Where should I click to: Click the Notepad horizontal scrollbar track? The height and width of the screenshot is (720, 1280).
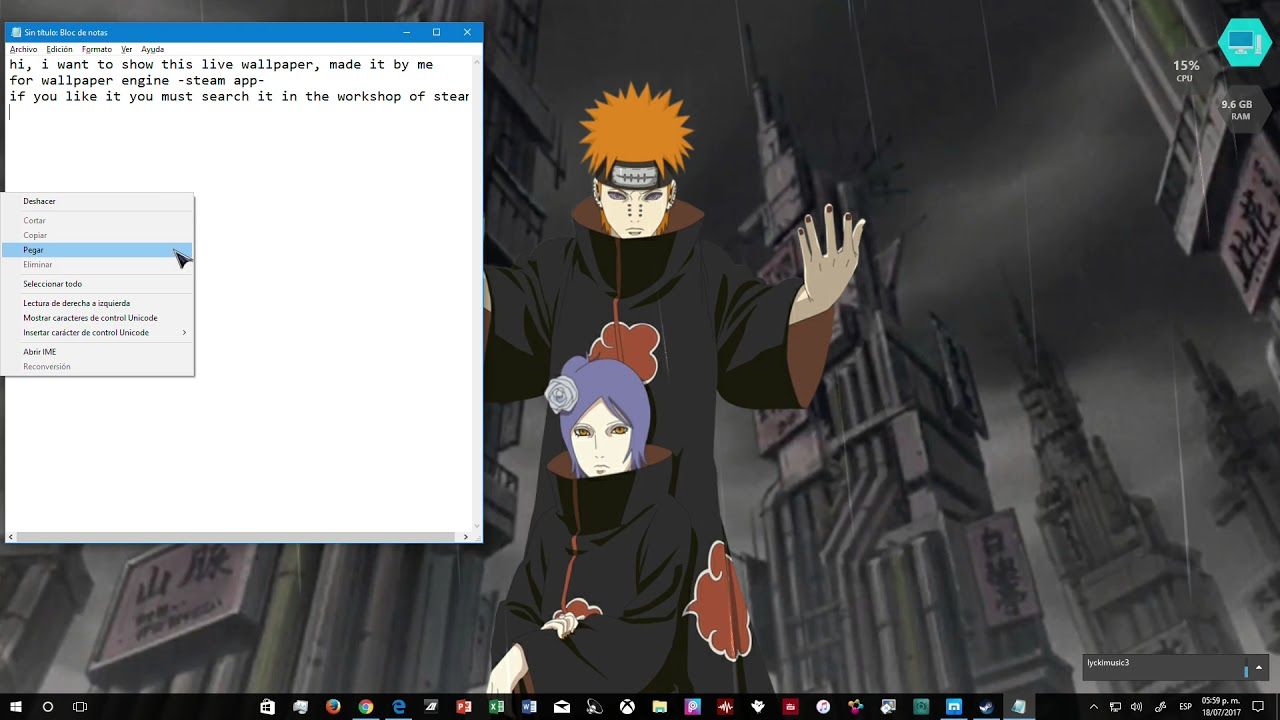tap(238, 537)
